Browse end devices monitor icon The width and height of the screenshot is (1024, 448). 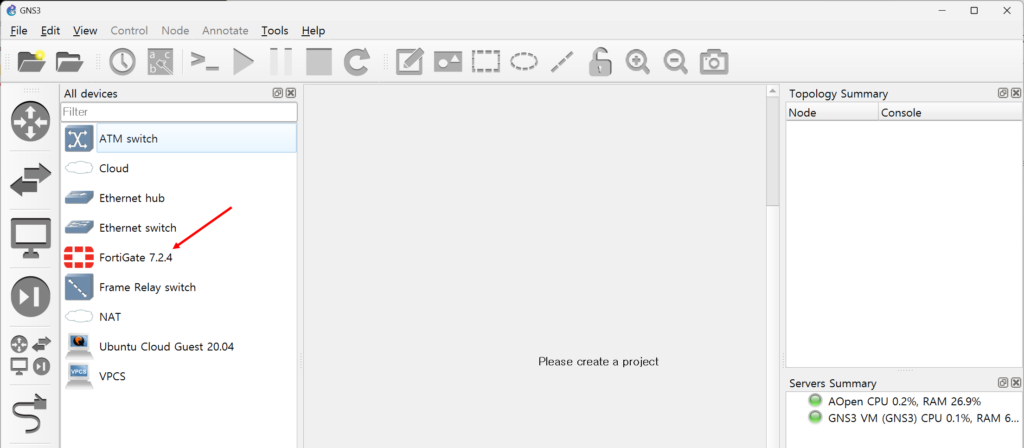tap(31, 238)
